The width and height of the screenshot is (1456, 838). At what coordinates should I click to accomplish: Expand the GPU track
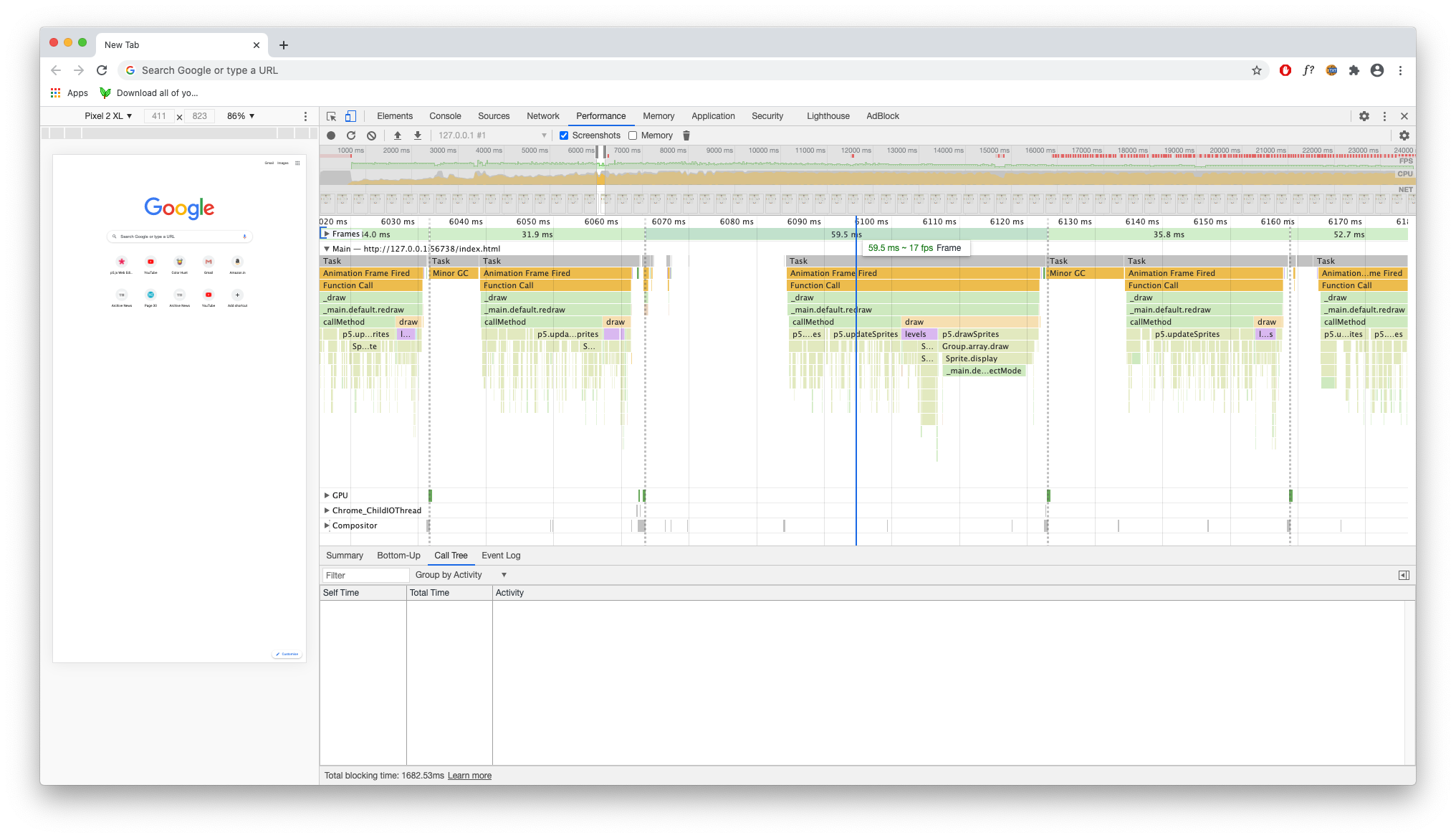[x=327, y=495]
